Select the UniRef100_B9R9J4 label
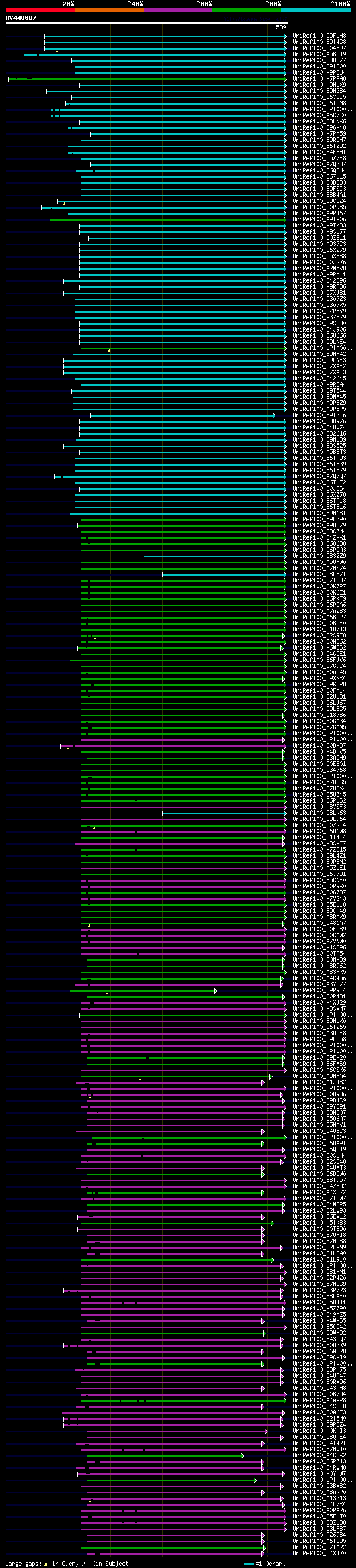Viewport: 356px width, 1568px height. [x=319, y=990]
